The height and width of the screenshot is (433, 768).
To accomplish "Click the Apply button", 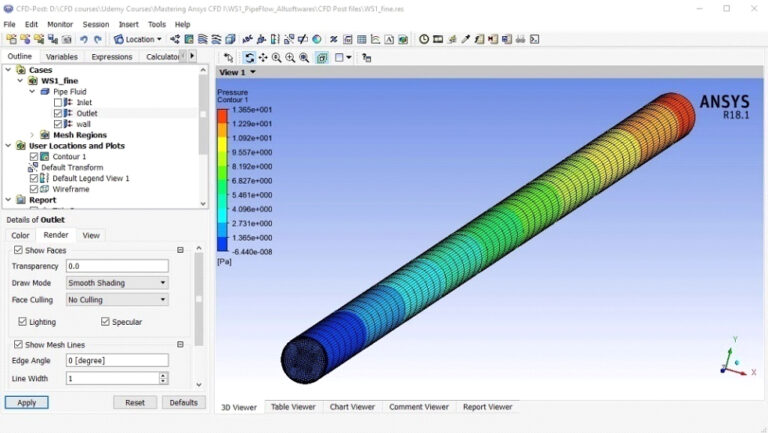I will pyautogui.click(x=26, y=402).
